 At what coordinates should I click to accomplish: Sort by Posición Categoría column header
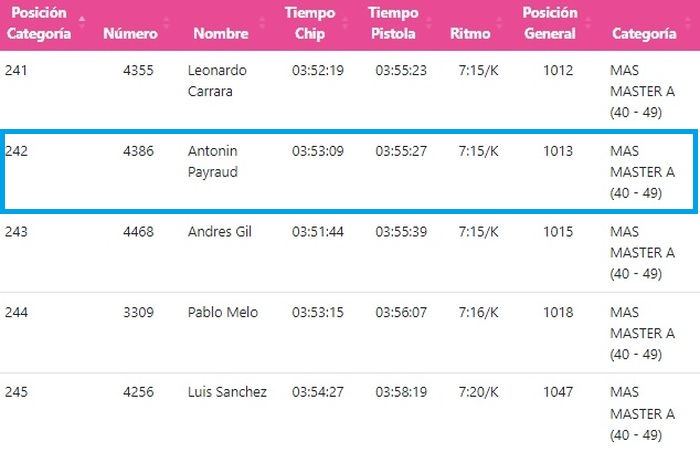(x=40, y=23)
